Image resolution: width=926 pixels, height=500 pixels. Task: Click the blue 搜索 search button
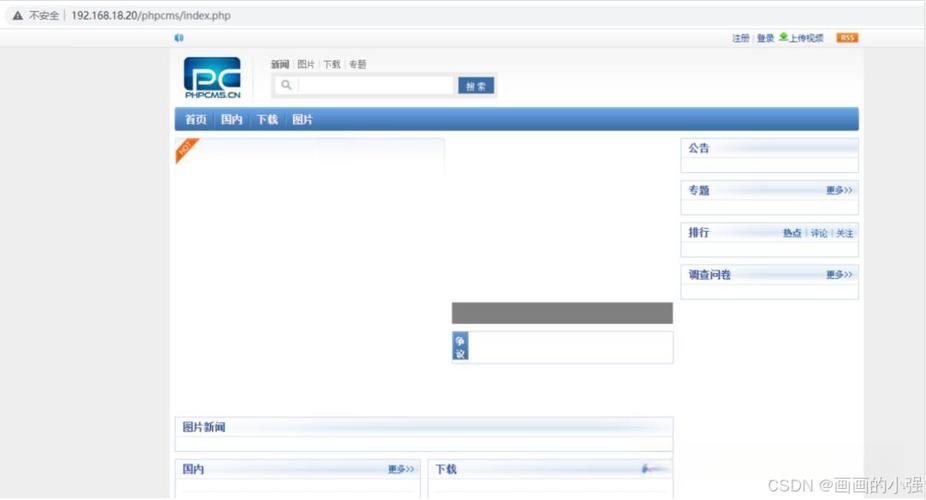point(476,86)
